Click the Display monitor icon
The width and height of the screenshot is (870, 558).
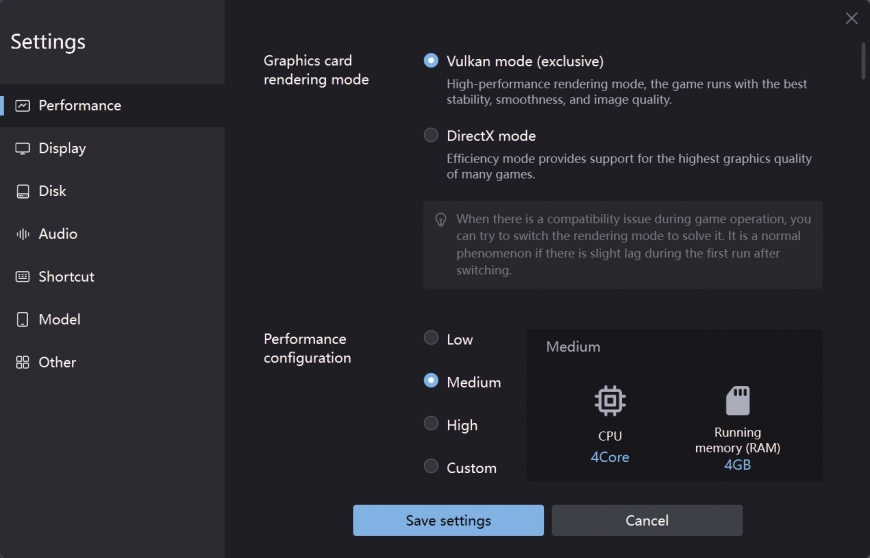click(x=23, y=149)
